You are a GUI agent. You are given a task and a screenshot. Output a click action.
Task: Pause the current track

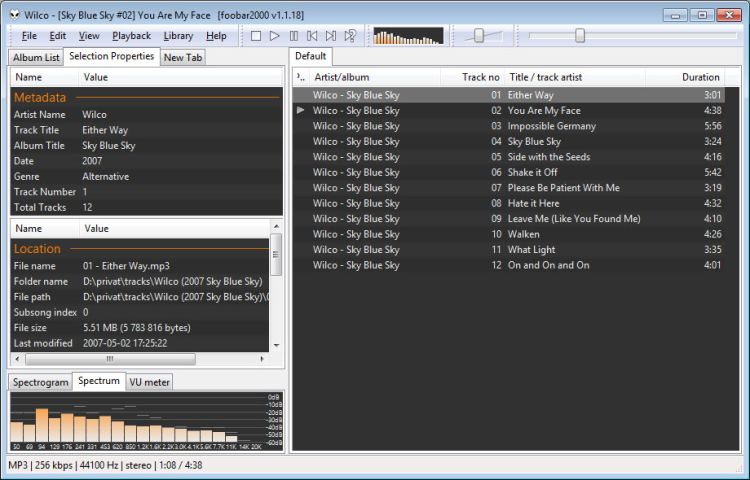293,36
